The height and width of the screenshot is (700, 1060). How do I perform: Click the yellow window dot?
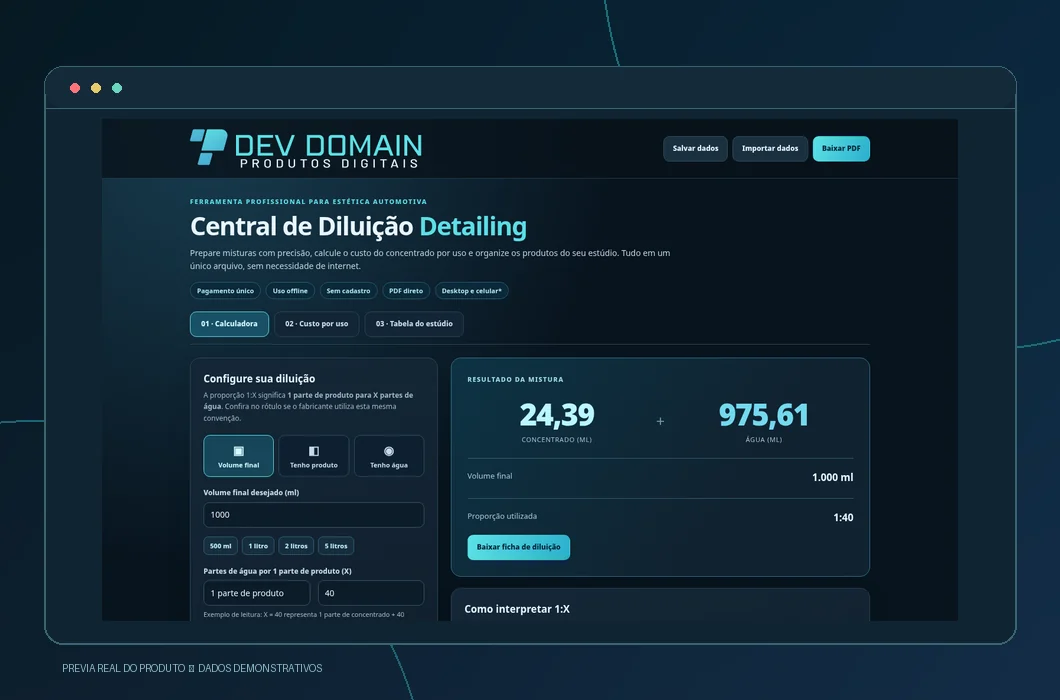pos(96,88)
